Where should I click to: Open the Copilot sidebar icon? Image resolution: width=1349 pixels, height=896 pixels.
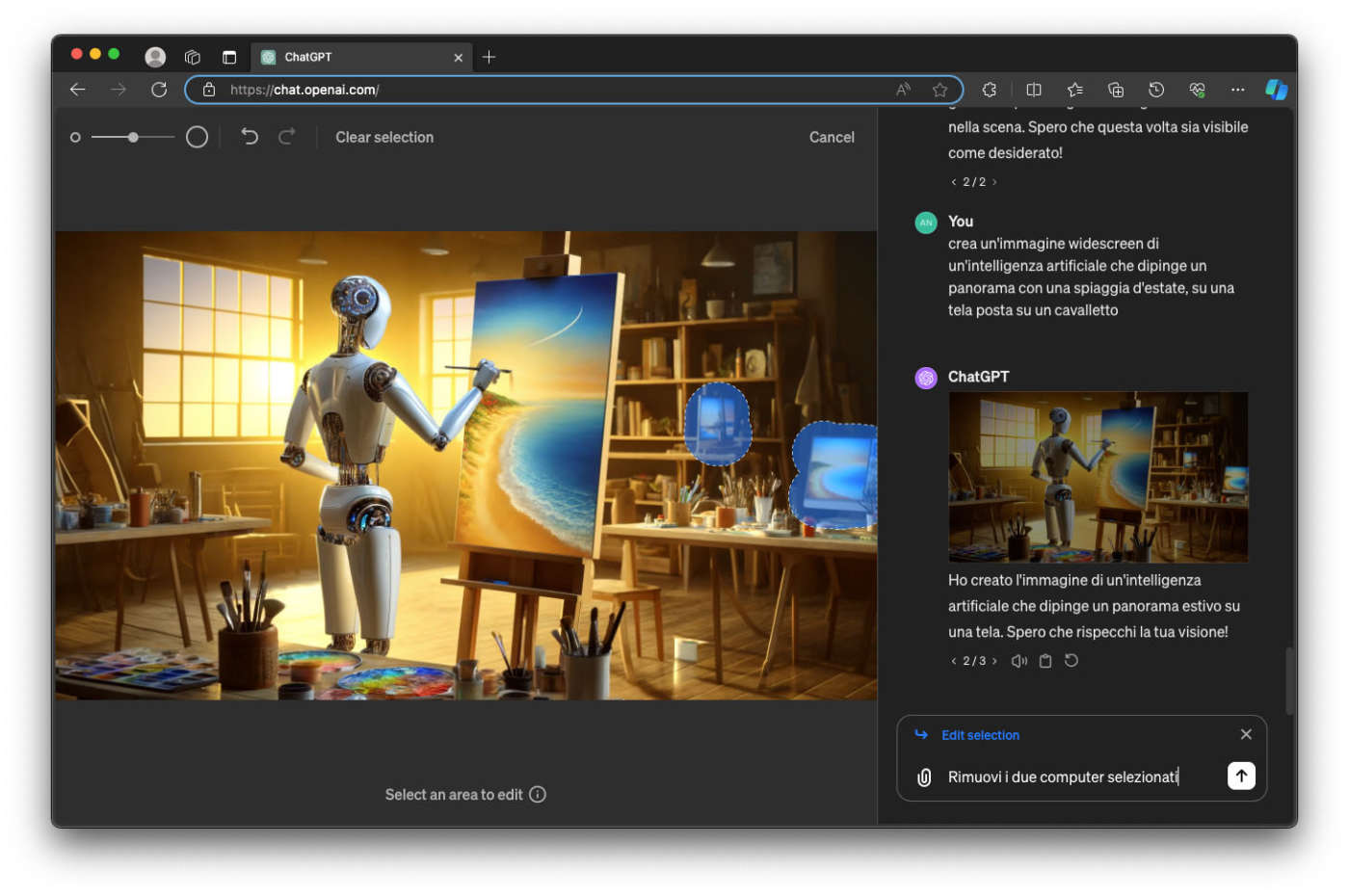[x=1276, y=90]
